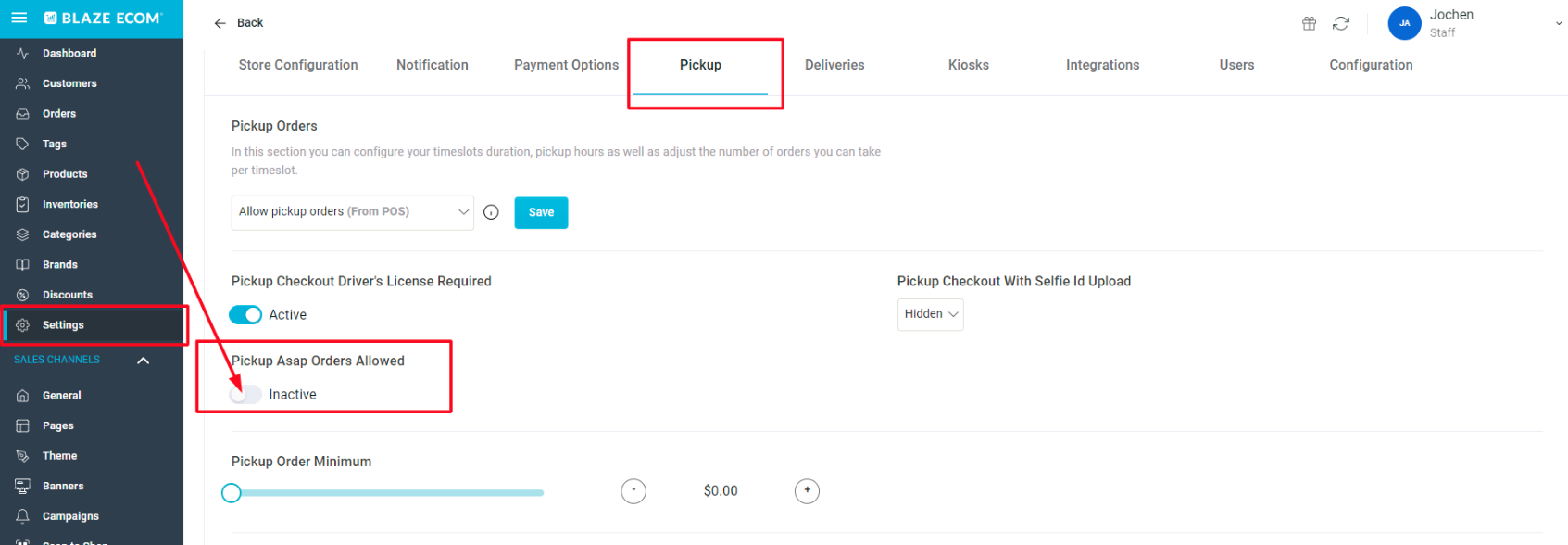Open the hamburger menu icon

19,18
